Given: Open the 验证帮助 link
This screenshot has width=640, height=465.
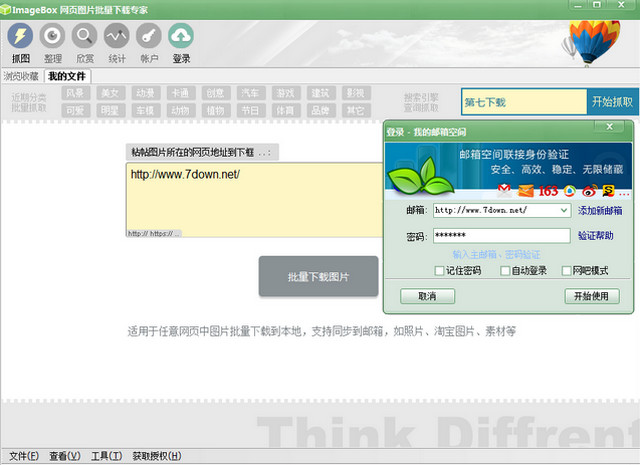Looking at the screenshot, I should [596, 236].
